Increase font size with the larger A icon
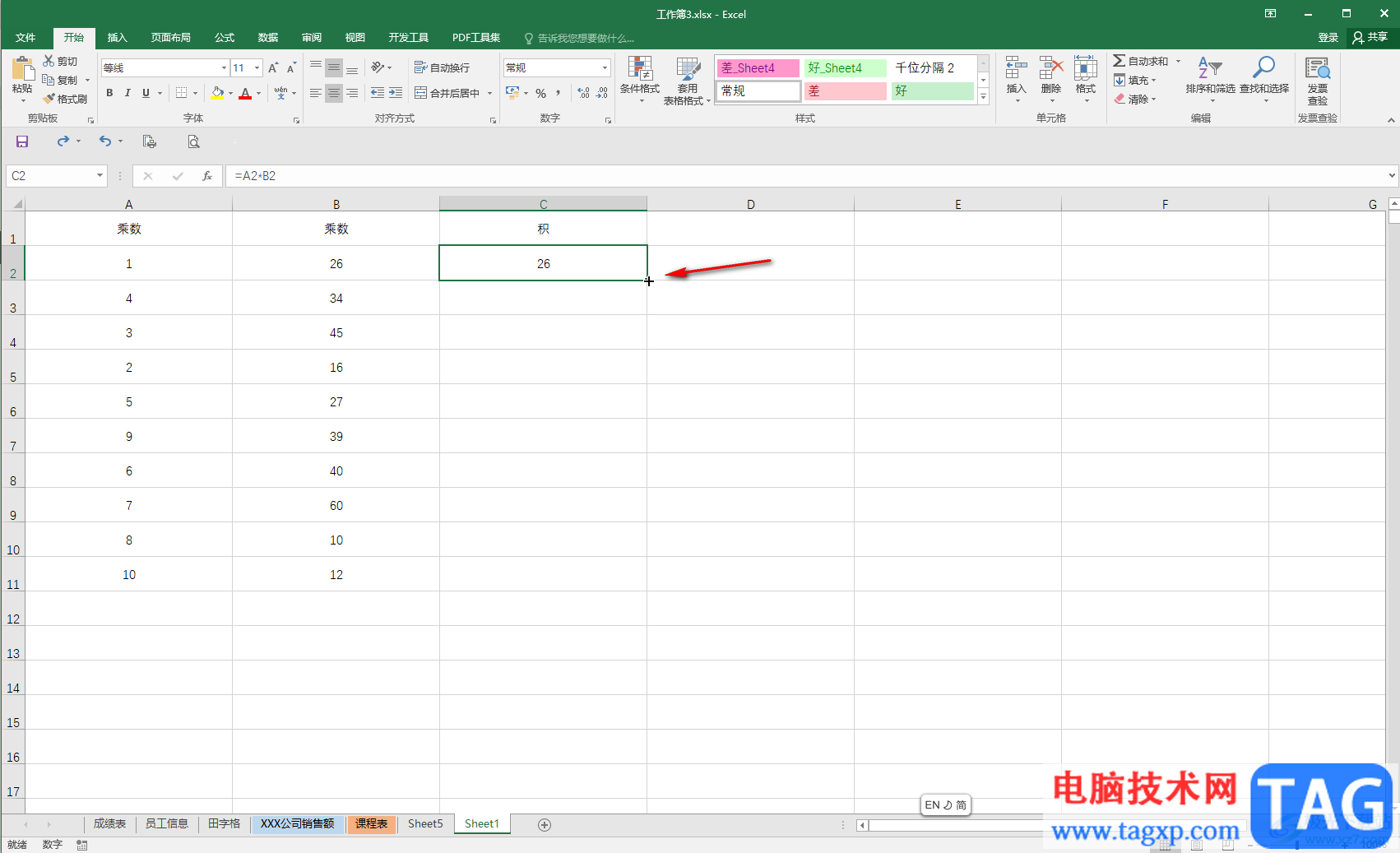The image size is (1400, 853). point(273,68)
